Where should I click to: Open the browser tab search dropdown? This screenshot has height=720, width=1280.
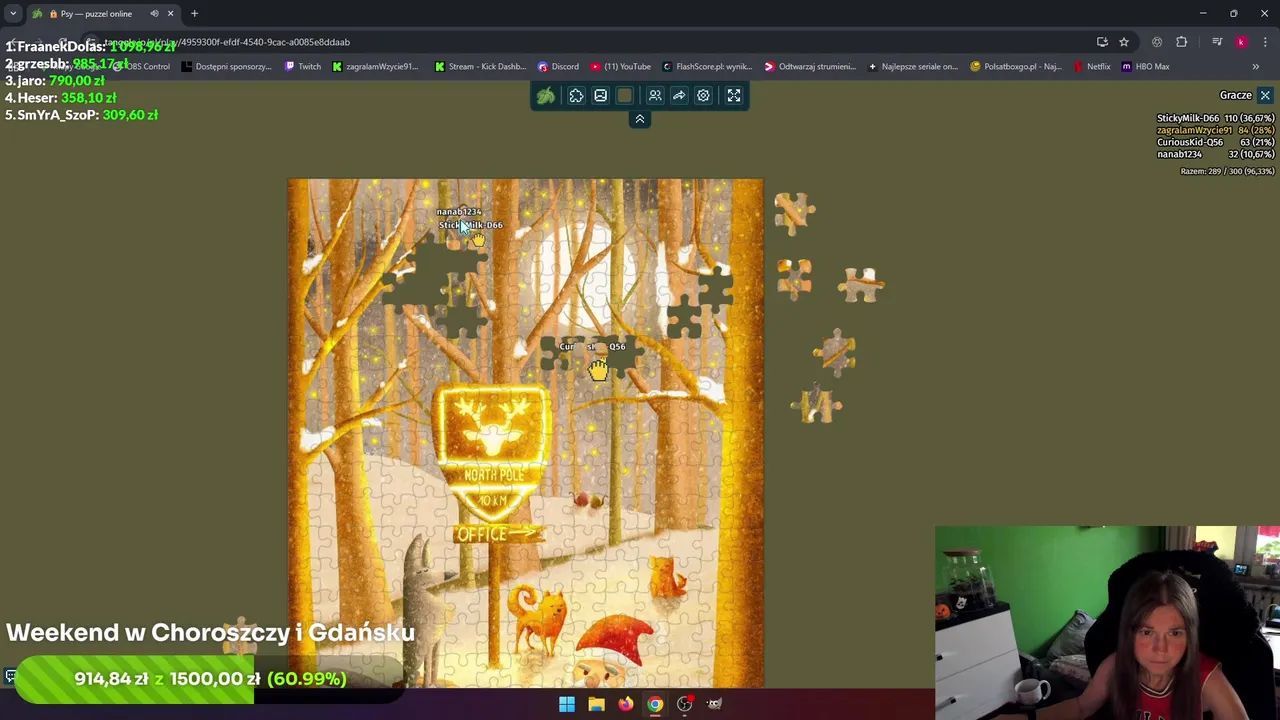(13, 13)
